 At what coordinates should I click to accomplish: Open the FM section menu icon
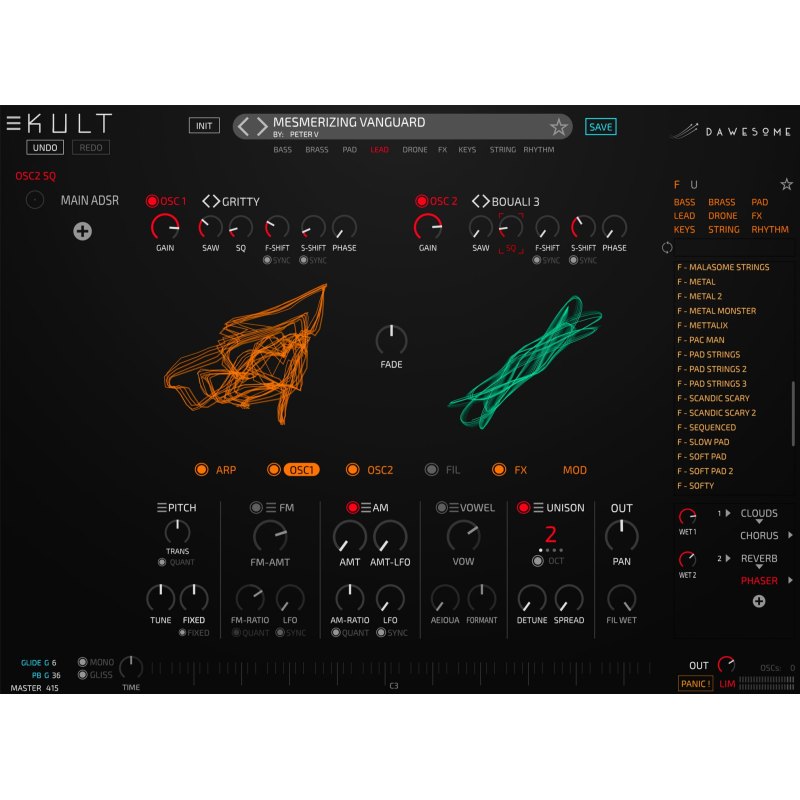click(271, 508)
